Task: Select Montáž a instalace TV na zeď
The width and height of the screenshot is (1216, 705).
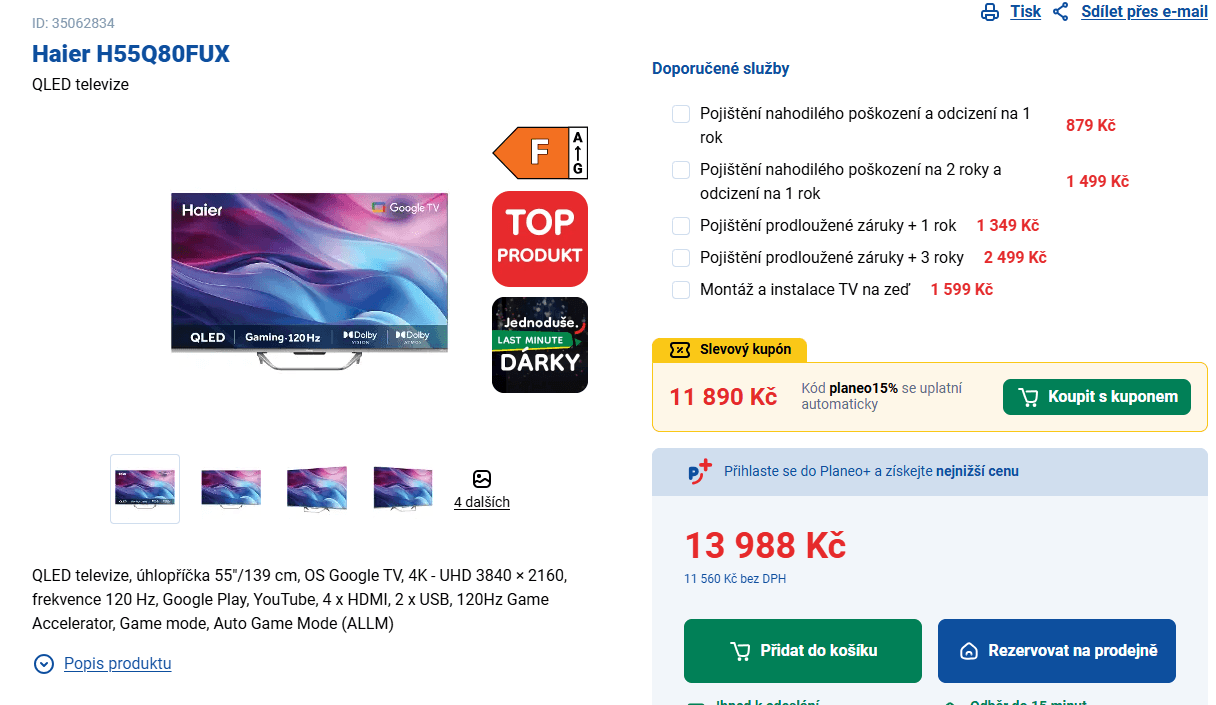Action: tap(681, 289)
